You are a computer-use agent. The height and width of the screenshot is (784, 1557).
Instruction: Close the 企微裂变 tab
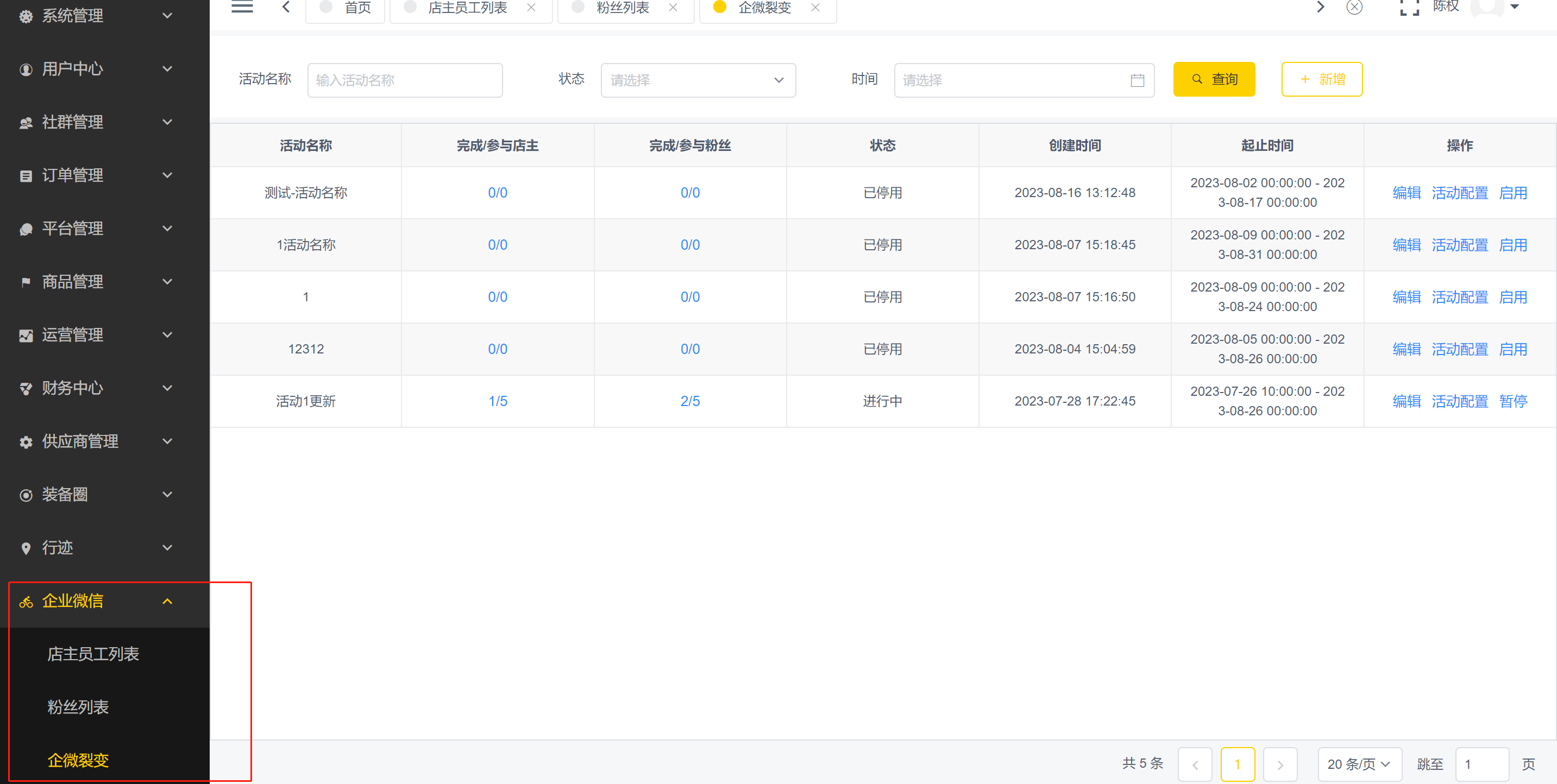coord(815,8)
